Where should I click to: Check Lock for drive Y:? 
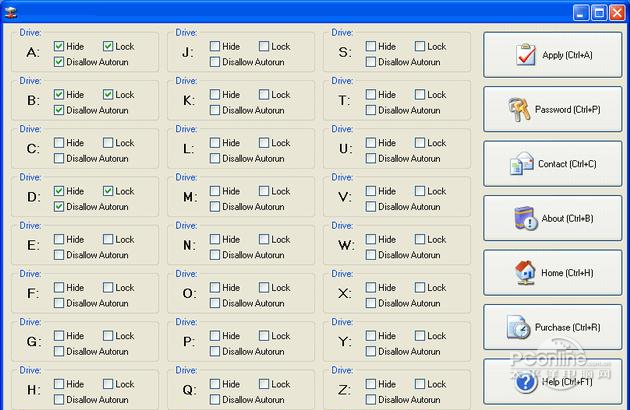tap(419, 336)
